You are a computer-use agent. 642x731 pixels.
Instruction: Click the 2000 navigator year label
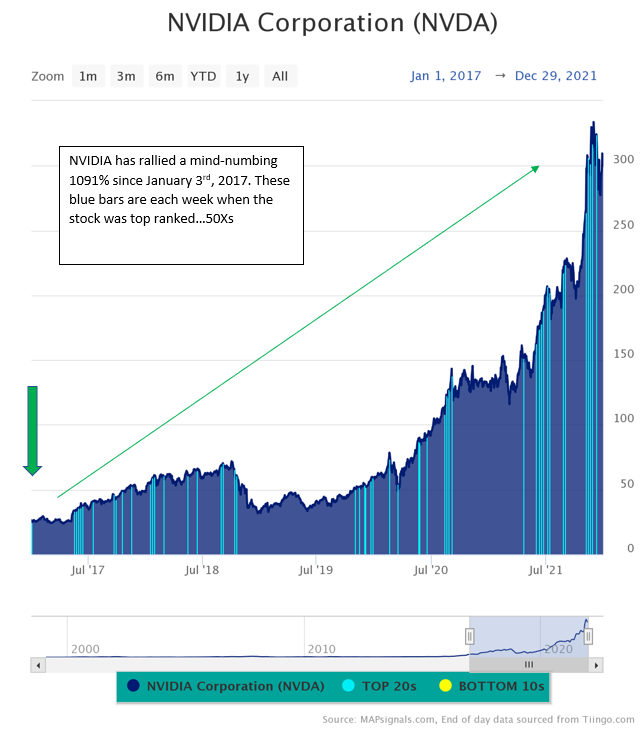coord(85,649)
